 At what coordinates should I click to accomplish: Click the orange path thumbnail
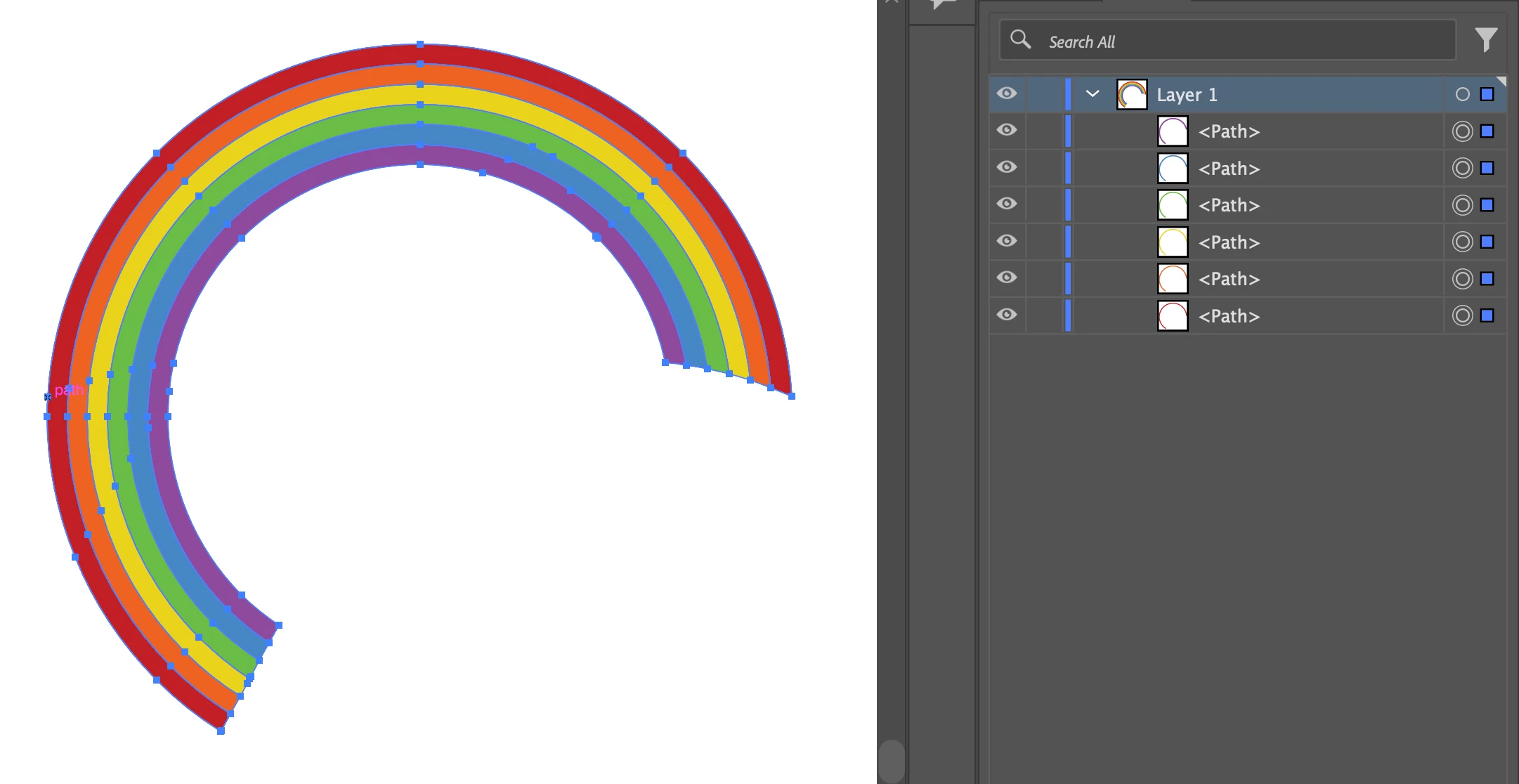pyautogui.click(x=1173, y=279)
